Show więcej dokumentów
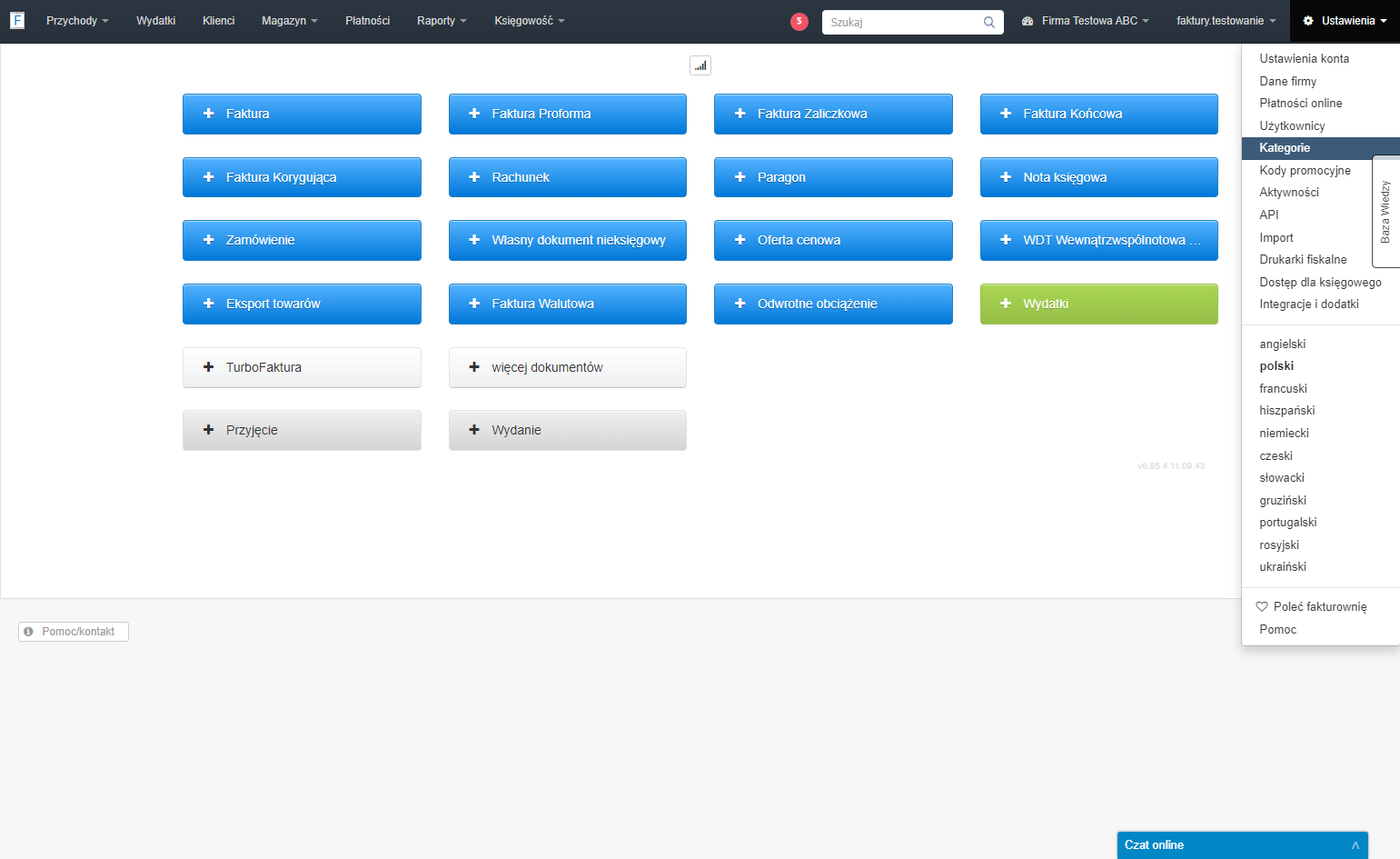Screen dimensions: 1400x859 tap(568, 367)
